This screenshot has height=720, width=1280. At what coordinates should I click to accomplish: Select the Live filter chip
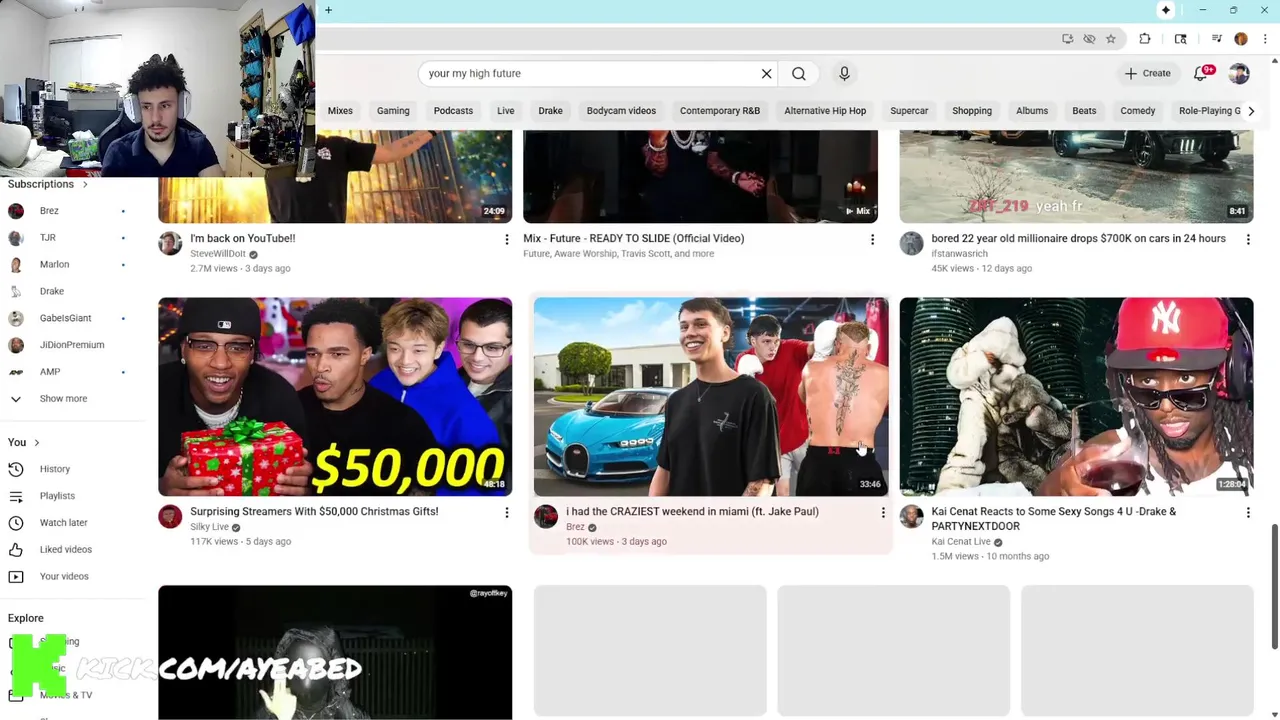506,111
